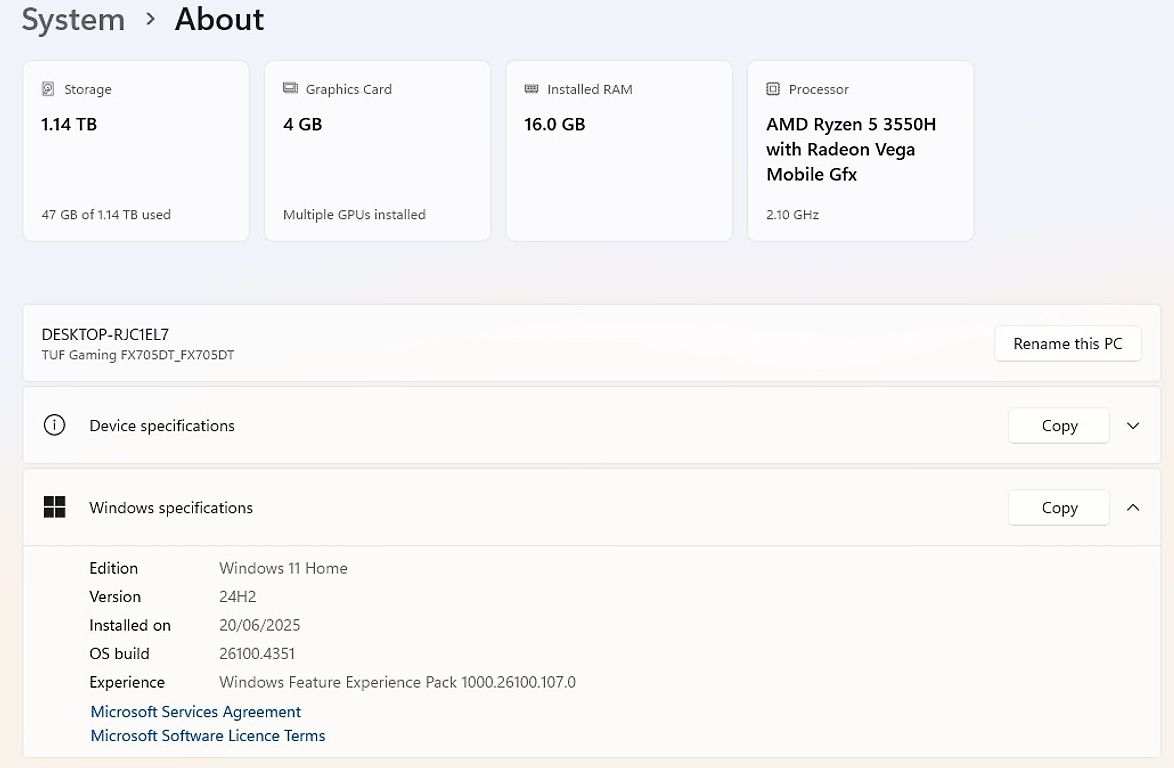Select the 16.0 GB RAM value
Image resolution: width=1174 pixels, height=768 pixels.
pos(554,124)
